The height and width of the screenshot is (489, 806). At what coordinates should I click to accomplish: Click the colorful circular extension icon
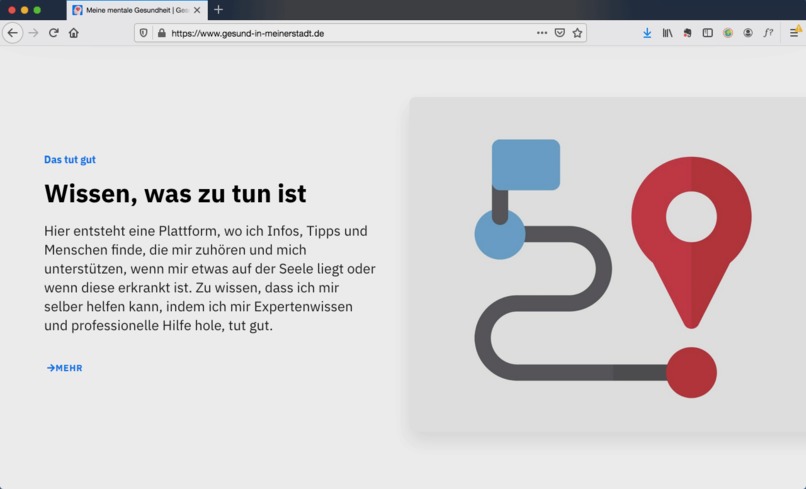pyautogui.click(x=728, y=33)
